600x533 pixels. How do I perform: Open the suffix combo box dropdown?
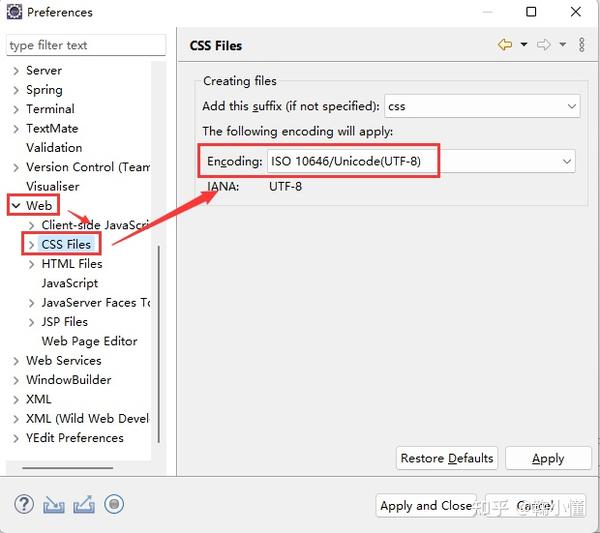click(x=571, y=105)
